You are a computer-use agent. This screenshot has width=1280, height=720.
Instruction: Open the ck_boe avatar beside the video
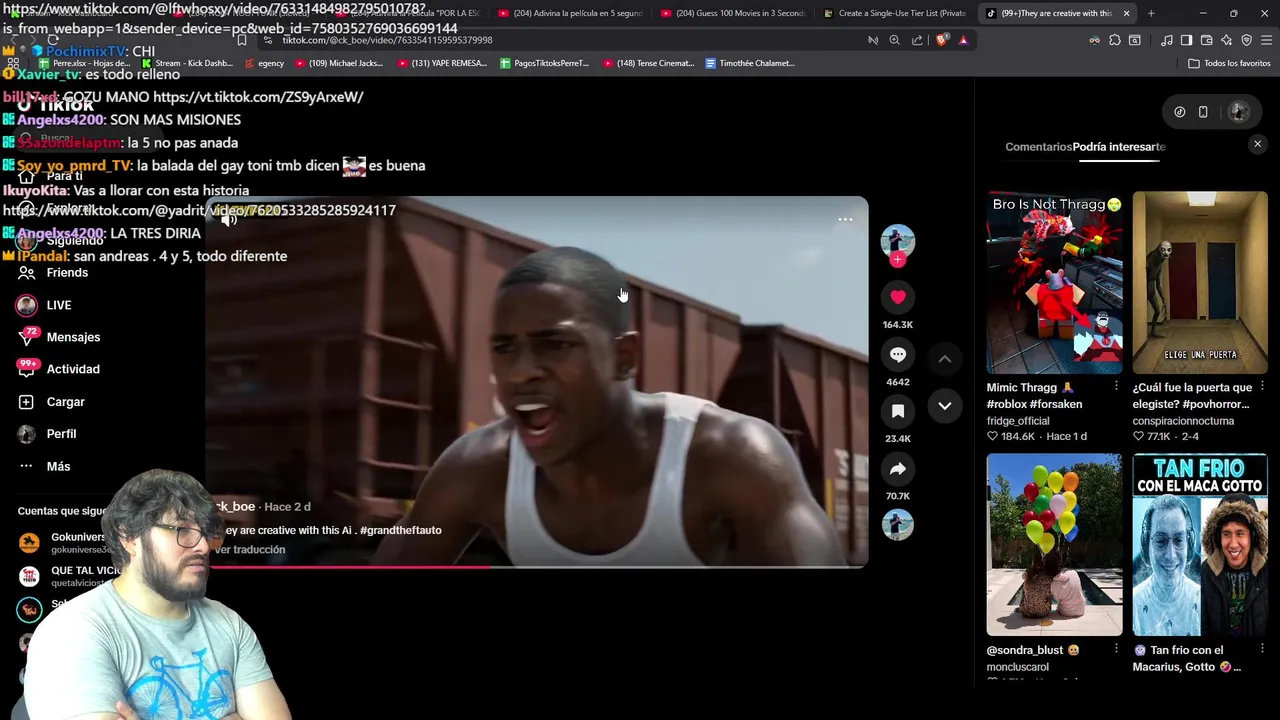click(x=898, y=240)
